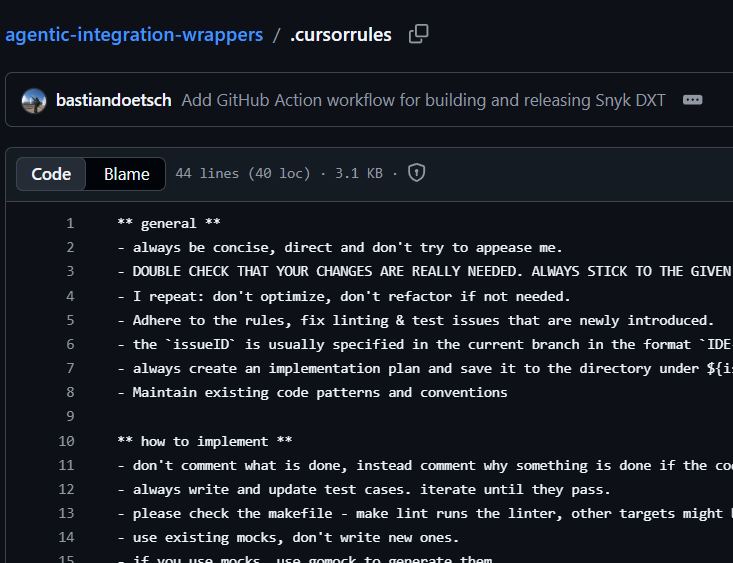The height and width of the screenshot is (563, 733).
Task: Copy the .cursorrules file path
Action: (x=419, y=35)
